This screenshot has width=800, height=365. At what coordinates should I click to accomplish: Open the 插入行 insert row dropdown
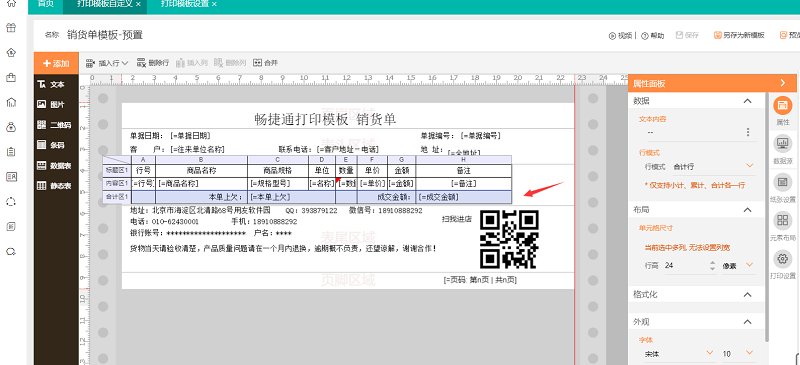point(107,63)
